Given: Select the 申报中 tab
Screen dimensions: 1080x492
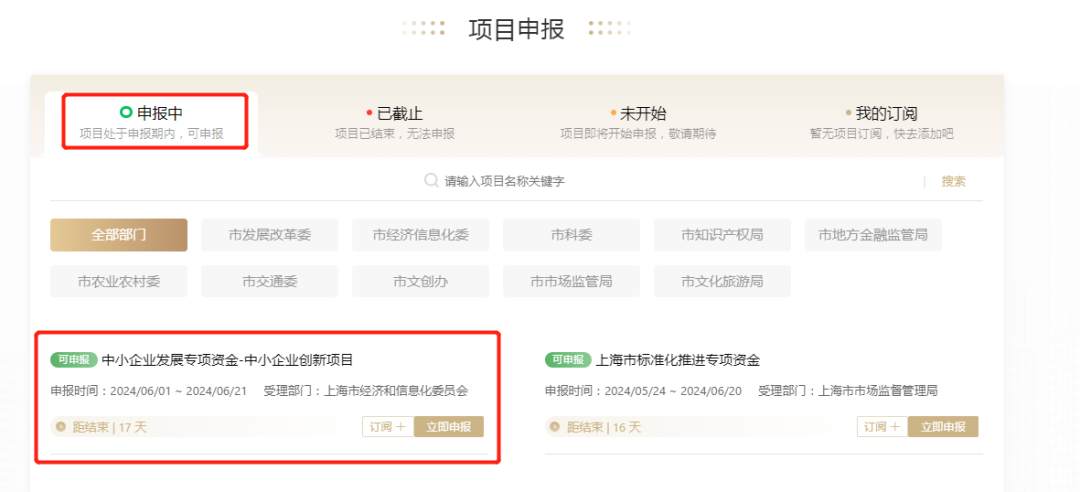Looking at the screenshot, I should pos(152,123).
